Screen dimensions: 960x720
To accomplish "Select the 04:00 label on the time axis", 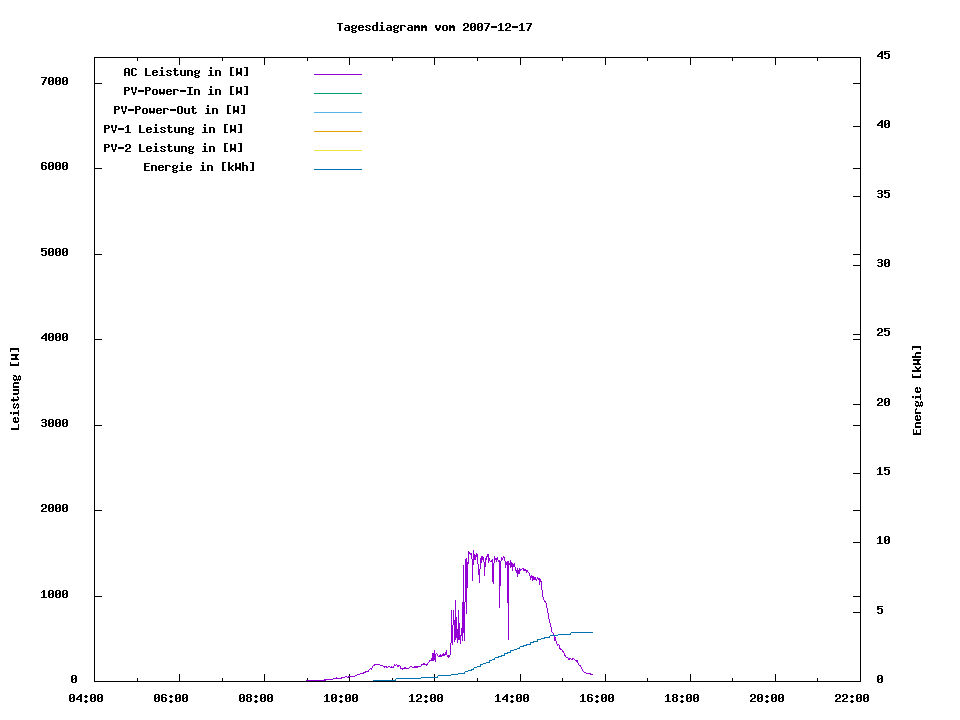I will pyautogui.click(x=86, y=699).
